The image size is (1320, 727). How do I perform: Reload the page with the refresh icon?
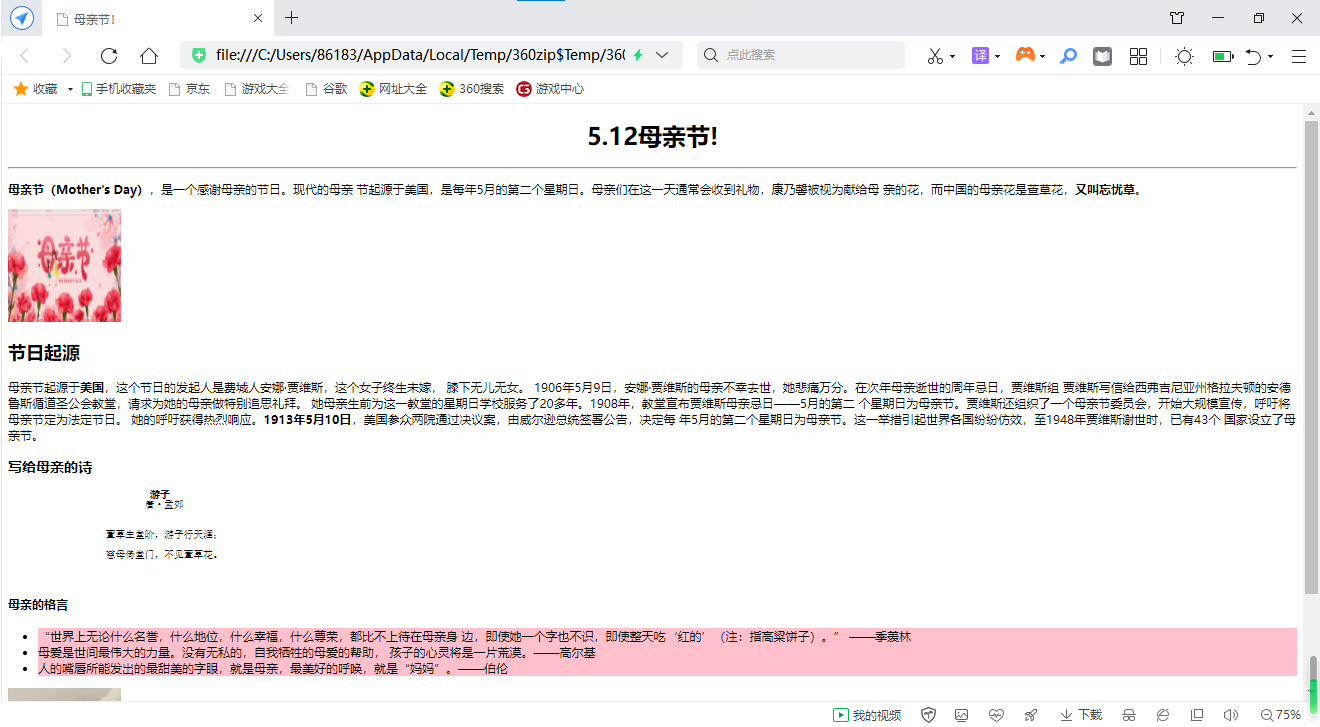(x=109, y=56)
